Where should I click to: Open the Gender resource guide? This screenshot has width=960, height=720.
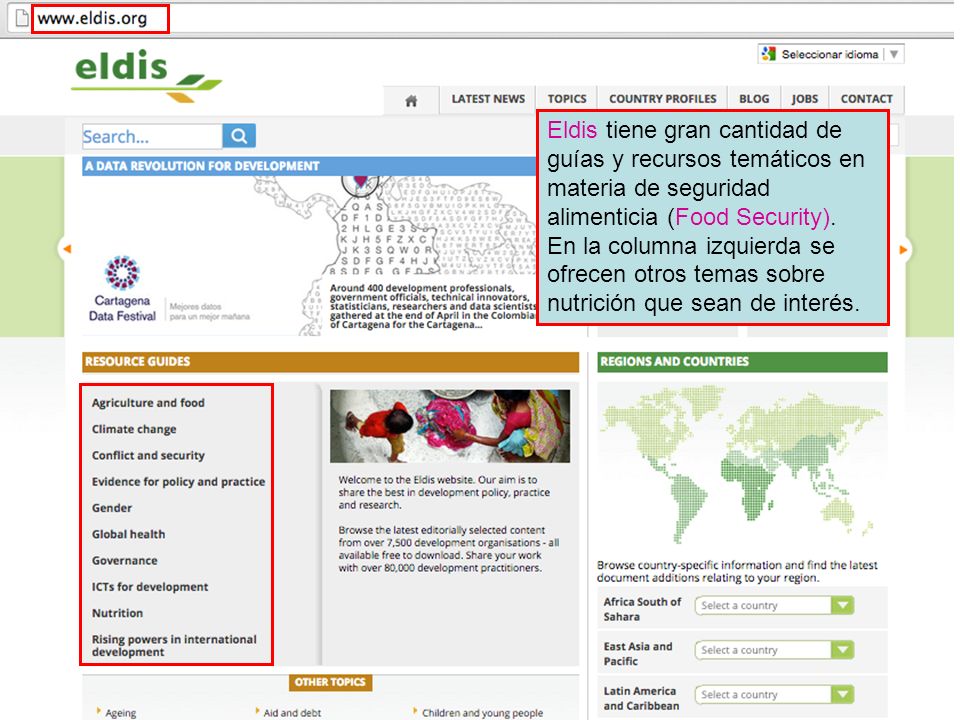tap(112, 508)
